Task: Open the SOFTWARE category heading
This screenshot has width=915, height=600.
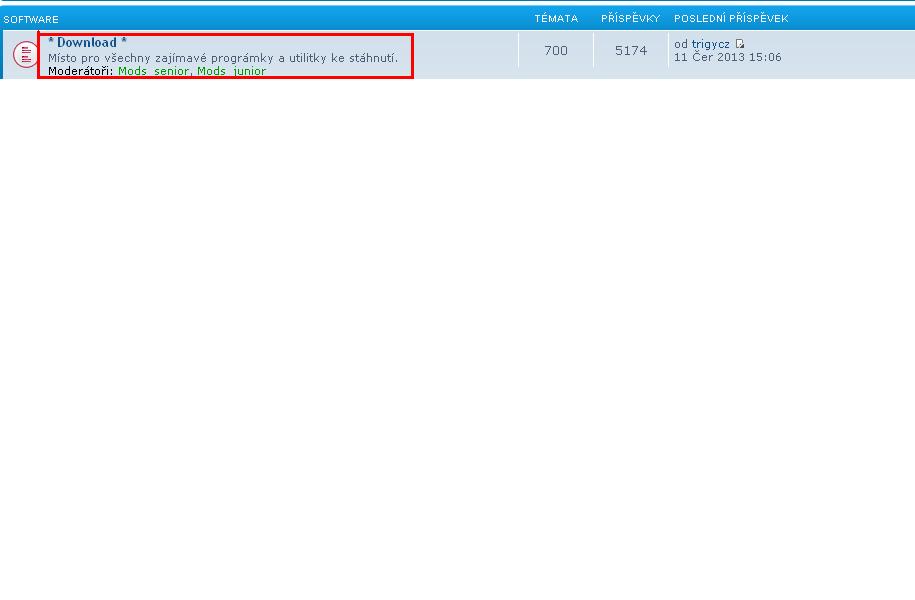Action: [31, 19]
